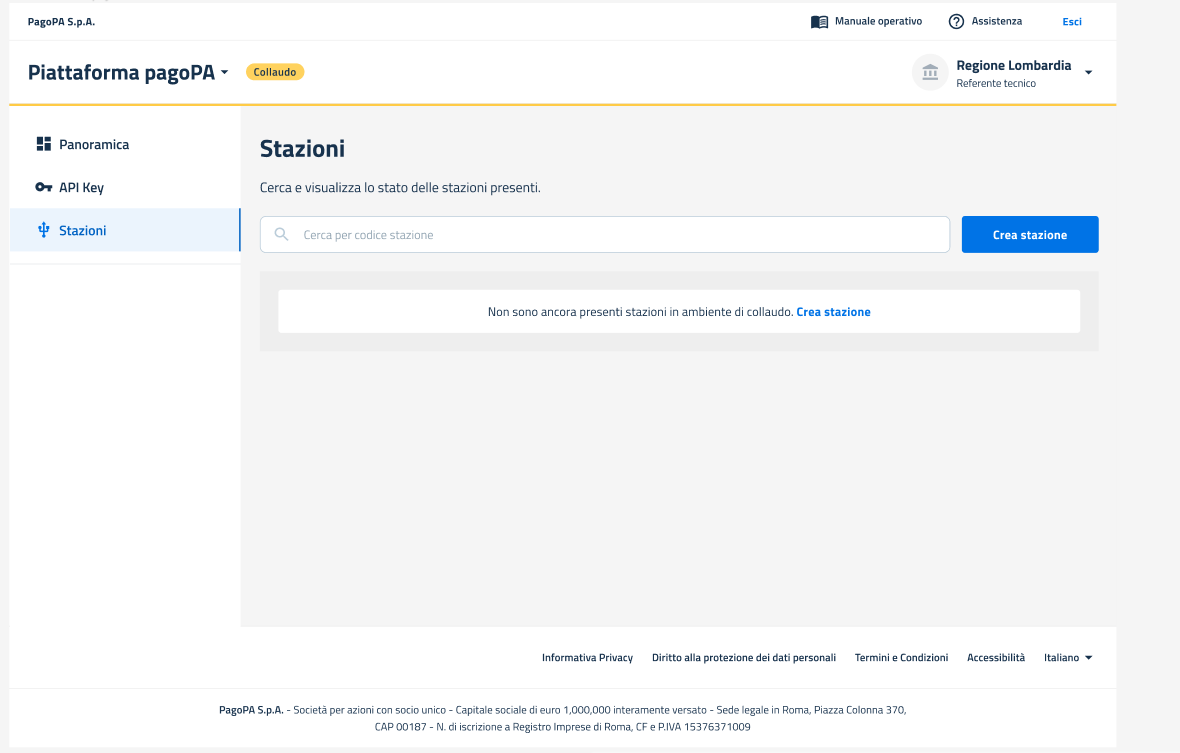
Task: Click the Assistenza question mark icon
Action: click(x=956, y=22)
